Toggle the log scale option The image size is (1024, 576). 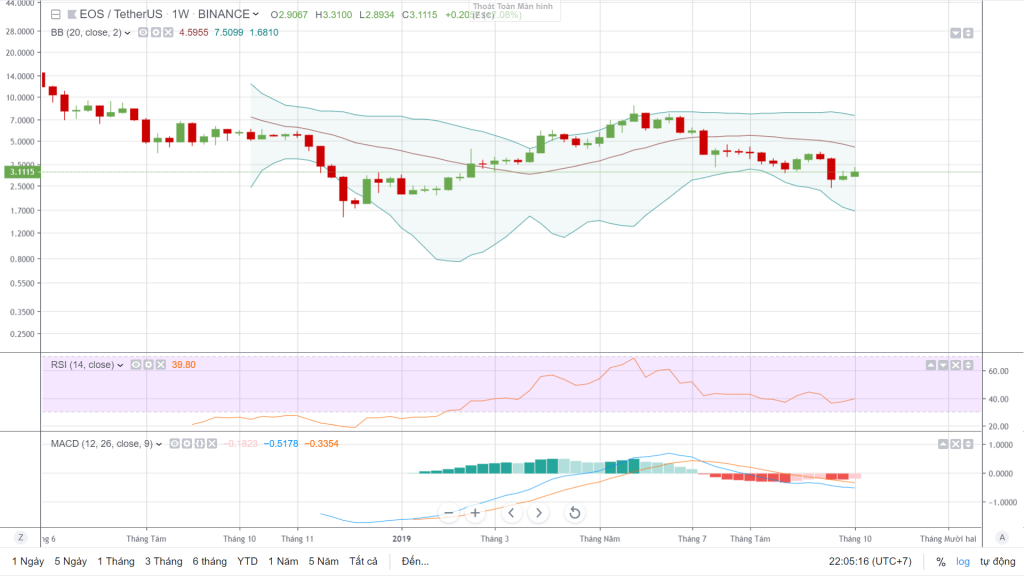(963, 561)
